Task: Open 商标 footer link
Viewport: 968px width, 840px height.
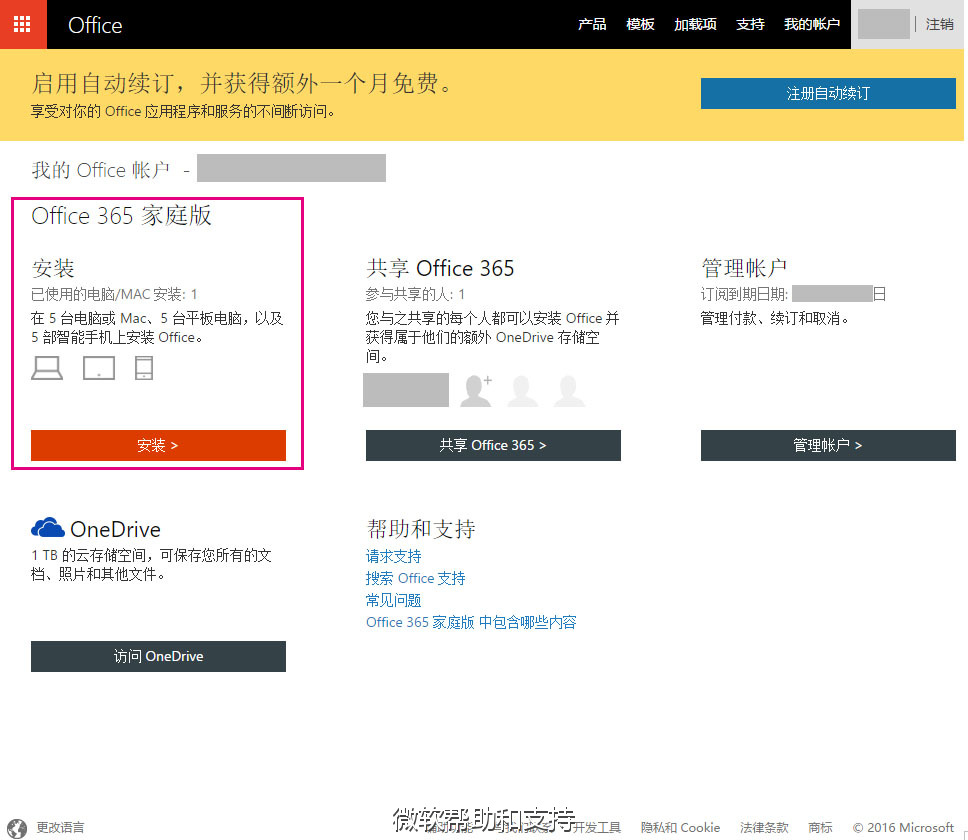Action: tap(820, 828)
